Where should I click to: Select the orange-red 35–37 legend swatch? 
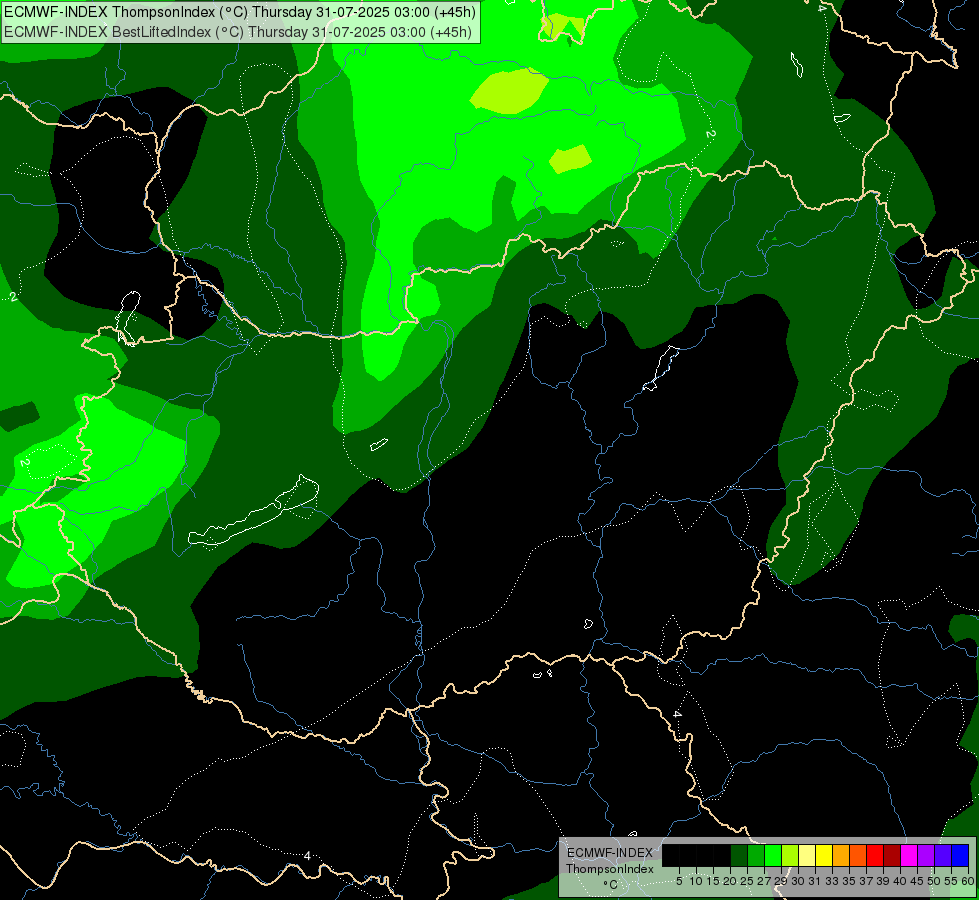(858, 855)
